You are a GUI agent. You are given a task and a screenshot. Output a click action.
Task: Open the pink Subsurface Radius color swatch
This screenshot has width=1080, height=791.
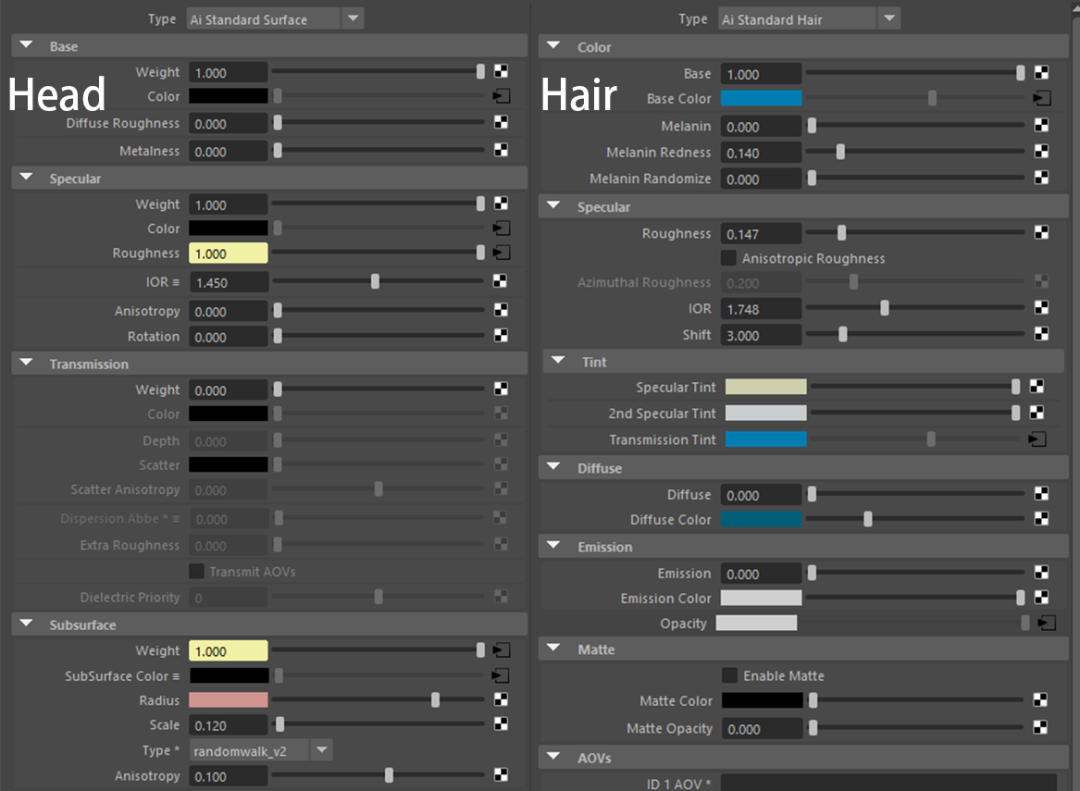[x=229, y=700]
